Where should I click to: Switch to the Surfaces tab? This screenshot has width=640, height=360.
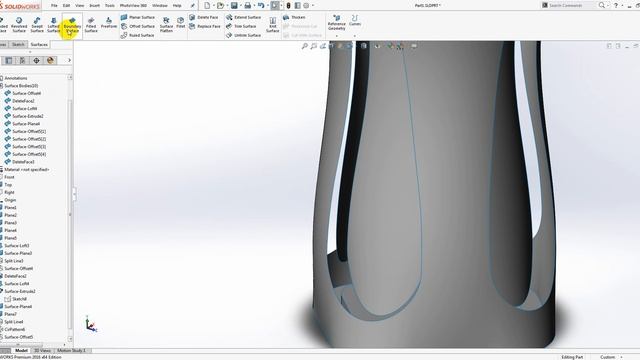(39, 44)
